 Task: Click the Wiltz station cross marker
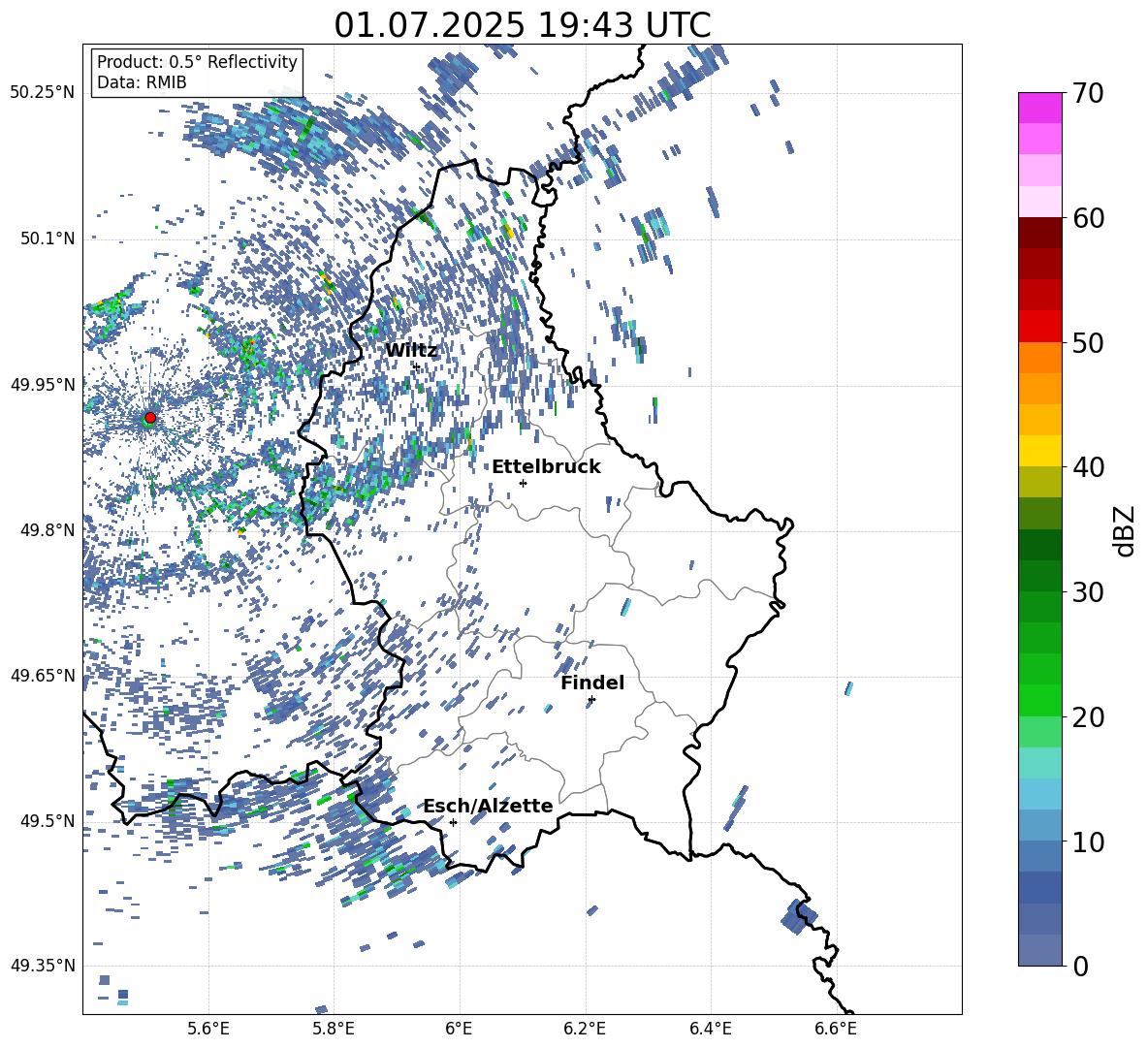click(416, 366)
